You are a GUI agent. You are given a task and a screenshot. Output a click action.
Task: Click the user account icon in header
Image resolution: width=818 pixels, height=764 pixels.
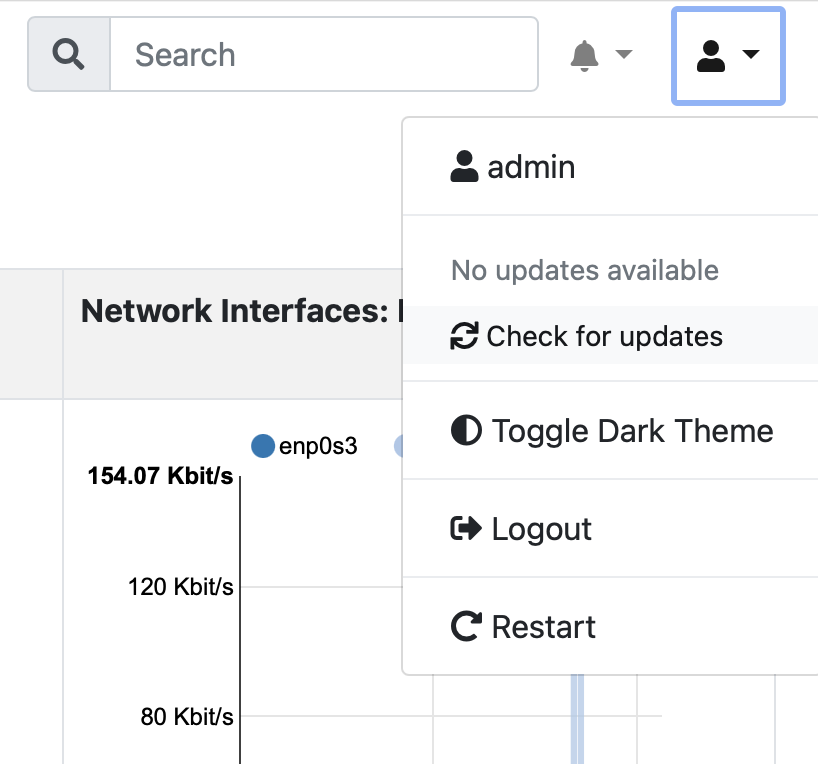point(711,56)
